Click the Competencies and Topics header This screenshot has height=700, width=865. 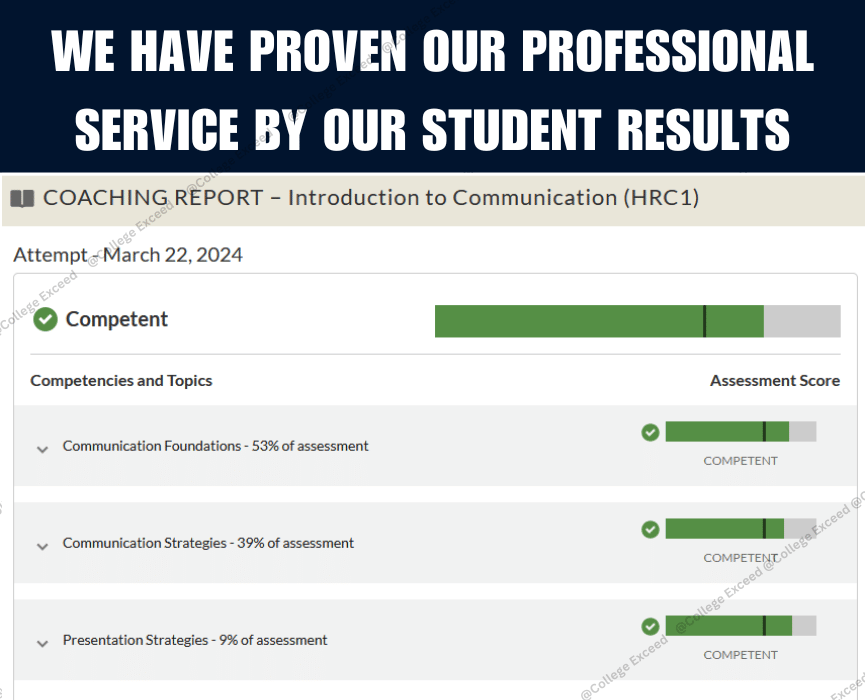121,381
